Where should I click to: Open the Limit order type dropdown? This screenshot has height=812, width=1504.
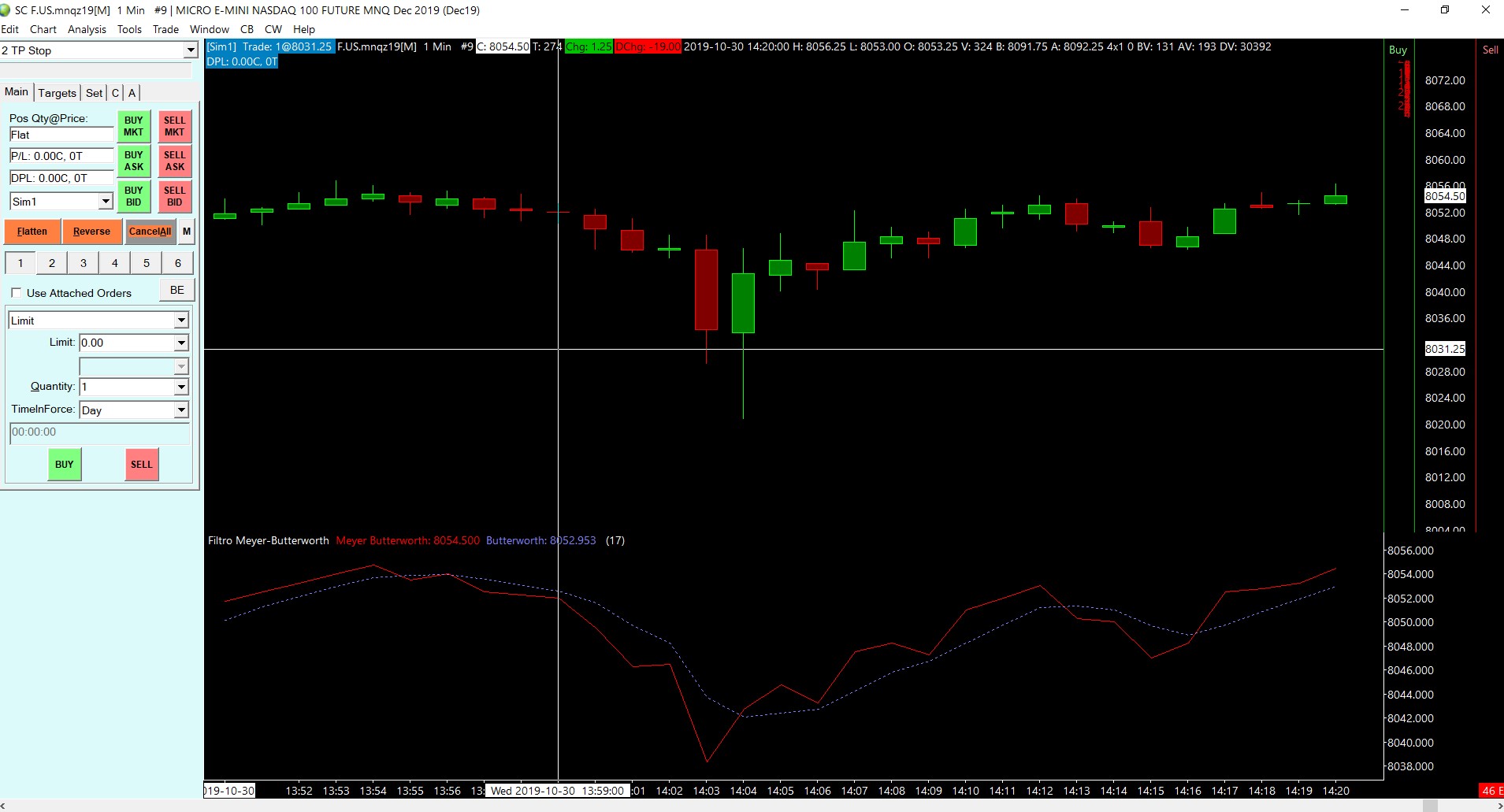tap(181, 321)
